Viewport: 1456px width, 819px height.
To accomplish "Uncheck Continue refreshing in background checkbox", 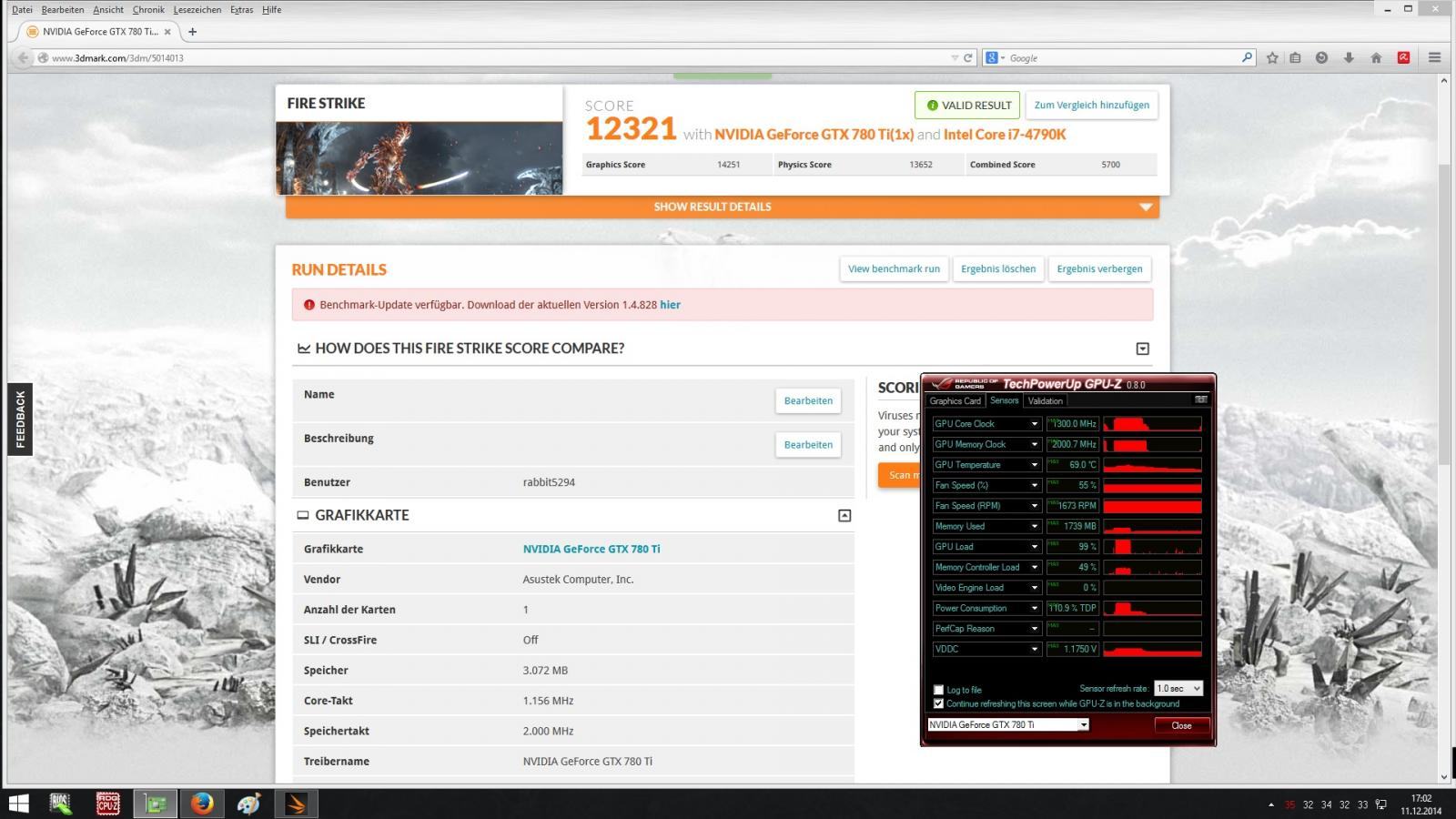I will pos(938,703).
